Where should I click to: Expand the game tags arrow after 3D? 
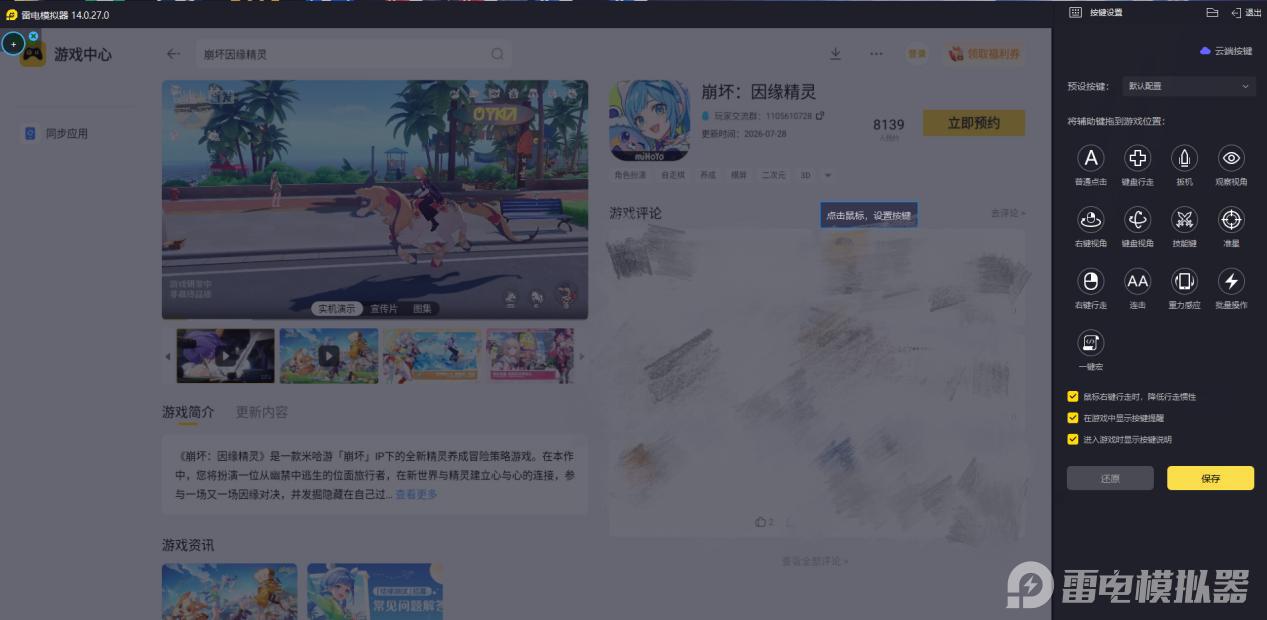pos(829,175)
